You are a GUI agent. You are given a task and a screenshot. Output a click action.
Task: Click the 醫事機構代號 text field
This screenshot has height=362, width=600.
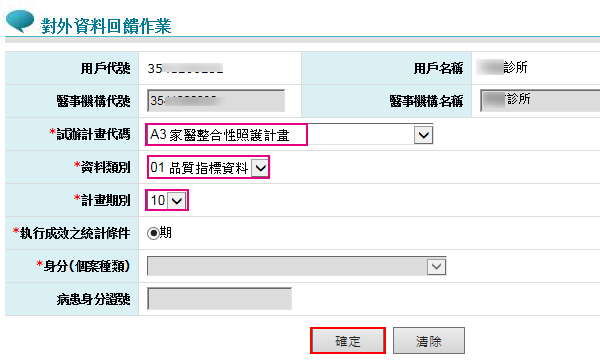click(x=216, y=101)
